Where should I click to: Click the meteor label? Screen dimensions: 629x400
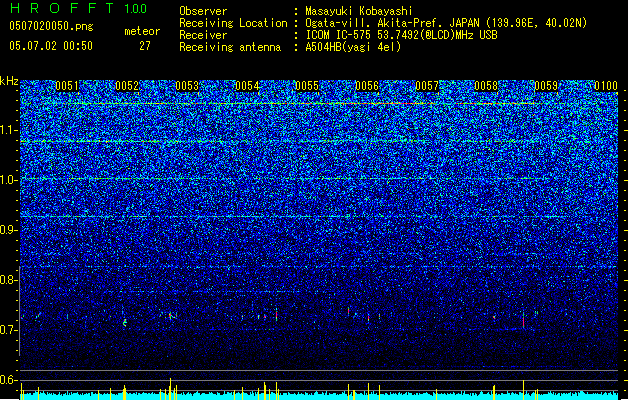coord(142,31)
